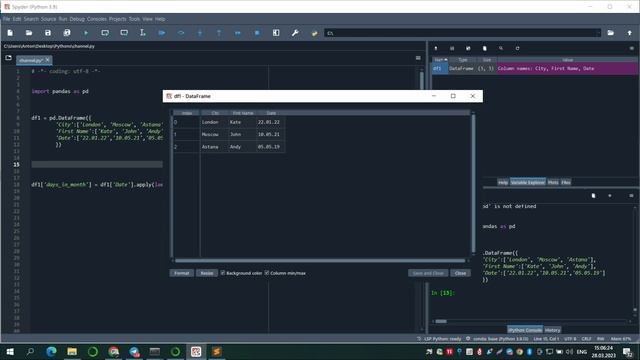Image resolution: width=640 pixels, height=360 pixels.
Task: Click the debug step-return icon
Action: point(219,33)
